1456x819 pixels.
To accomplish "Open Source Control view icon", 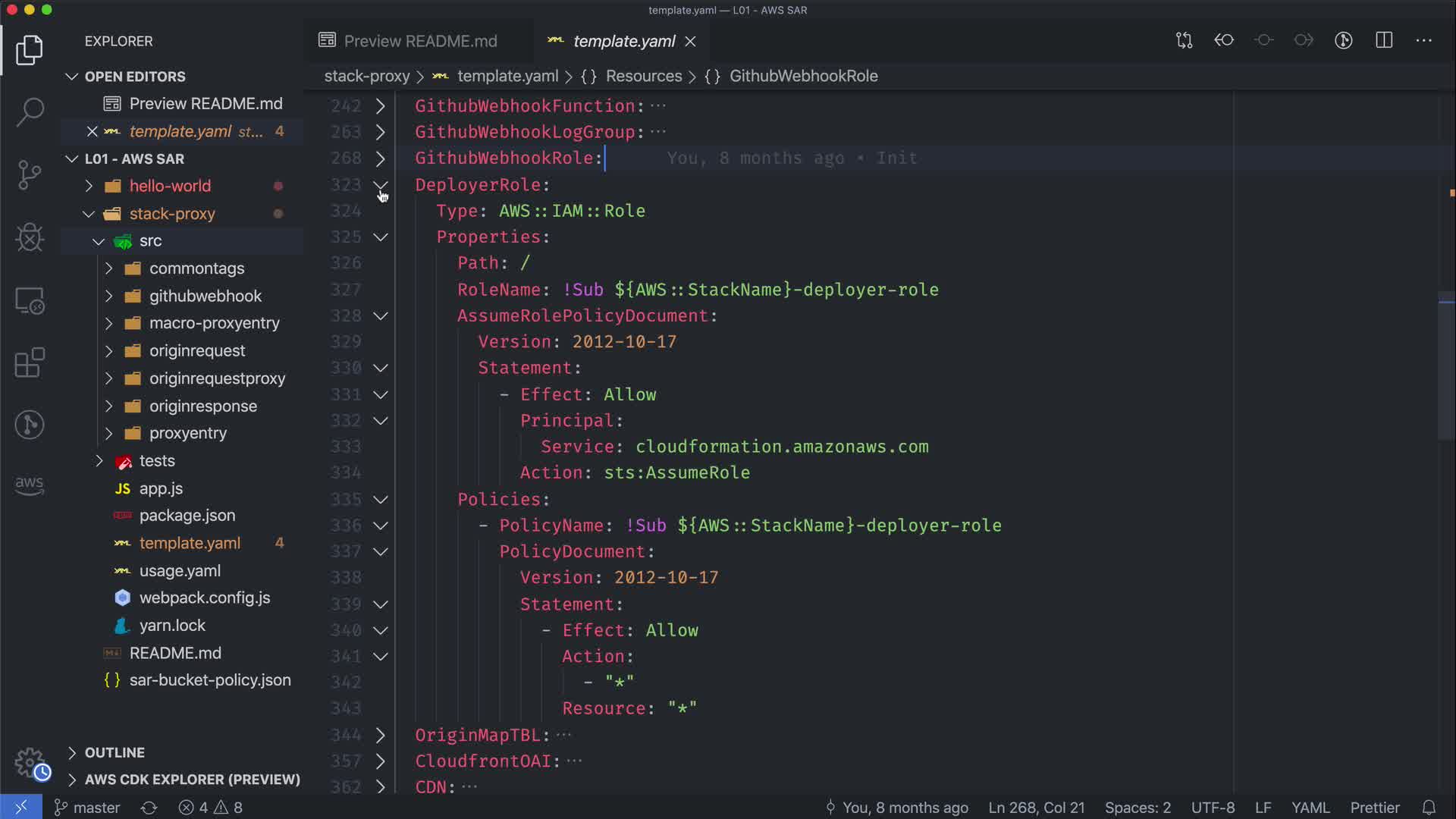I will pyautogui.click(x=30, y=175).
